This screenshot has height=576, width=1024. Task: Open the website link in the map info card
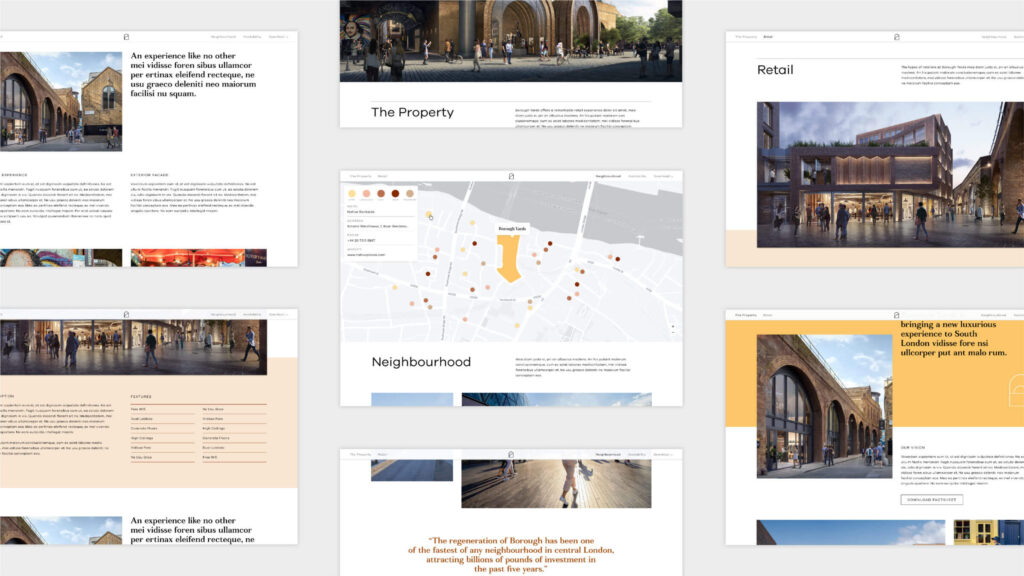point(367,254)
